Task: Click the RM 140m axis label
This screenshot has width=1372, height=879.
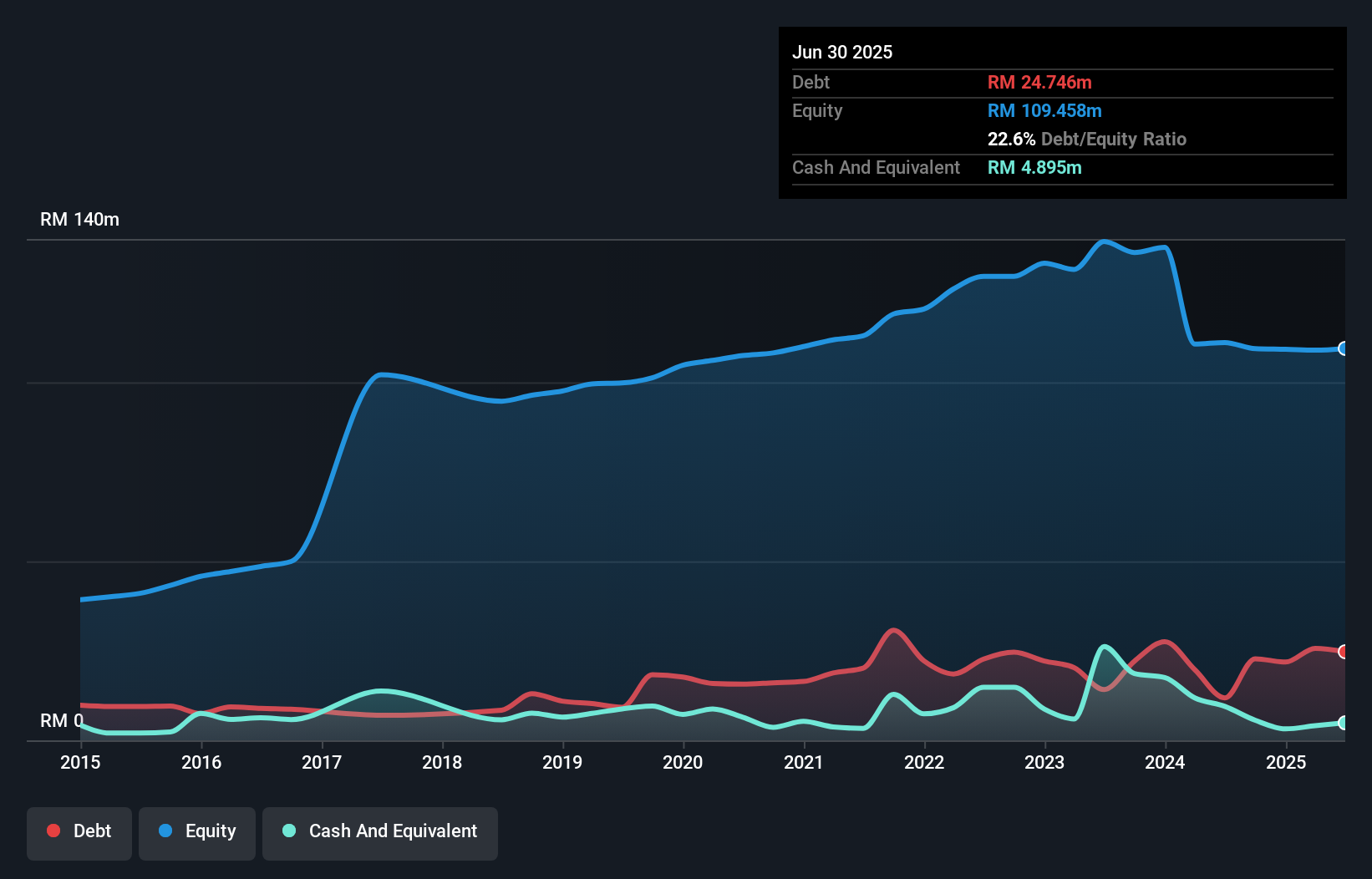Action: [x=79, y=220]
